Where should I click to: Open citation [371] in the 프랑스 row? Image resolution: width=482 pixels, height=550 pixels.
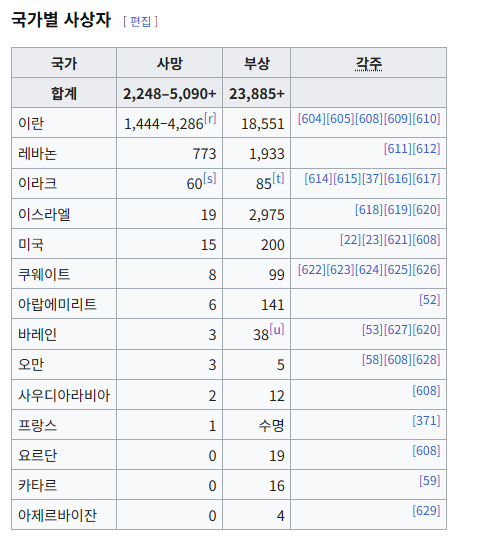pyautogui.click(x=426, y=420)
